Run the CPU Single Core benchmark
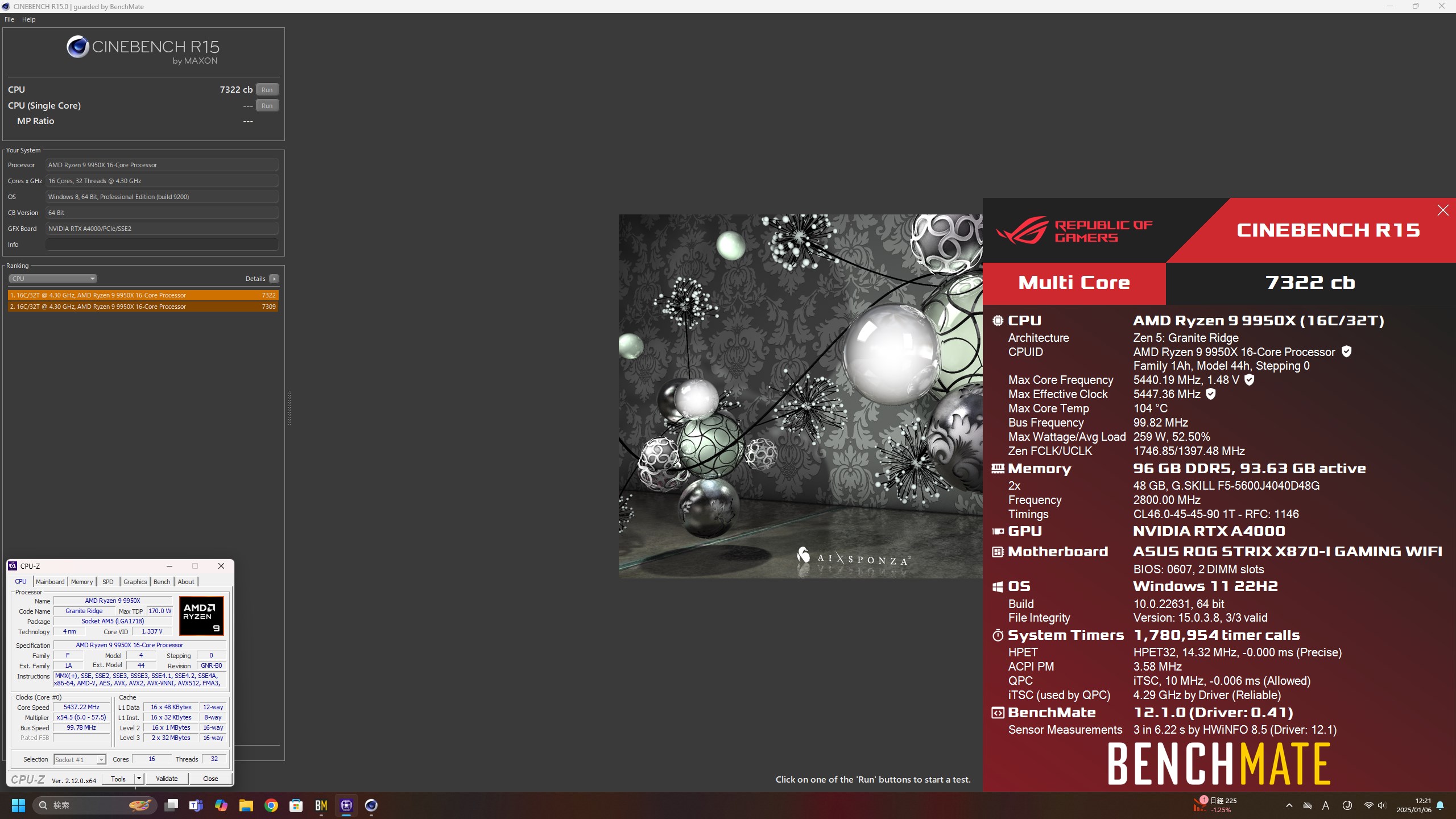The height and width of the screenshot is (819, 1456). tap(267, 105)
